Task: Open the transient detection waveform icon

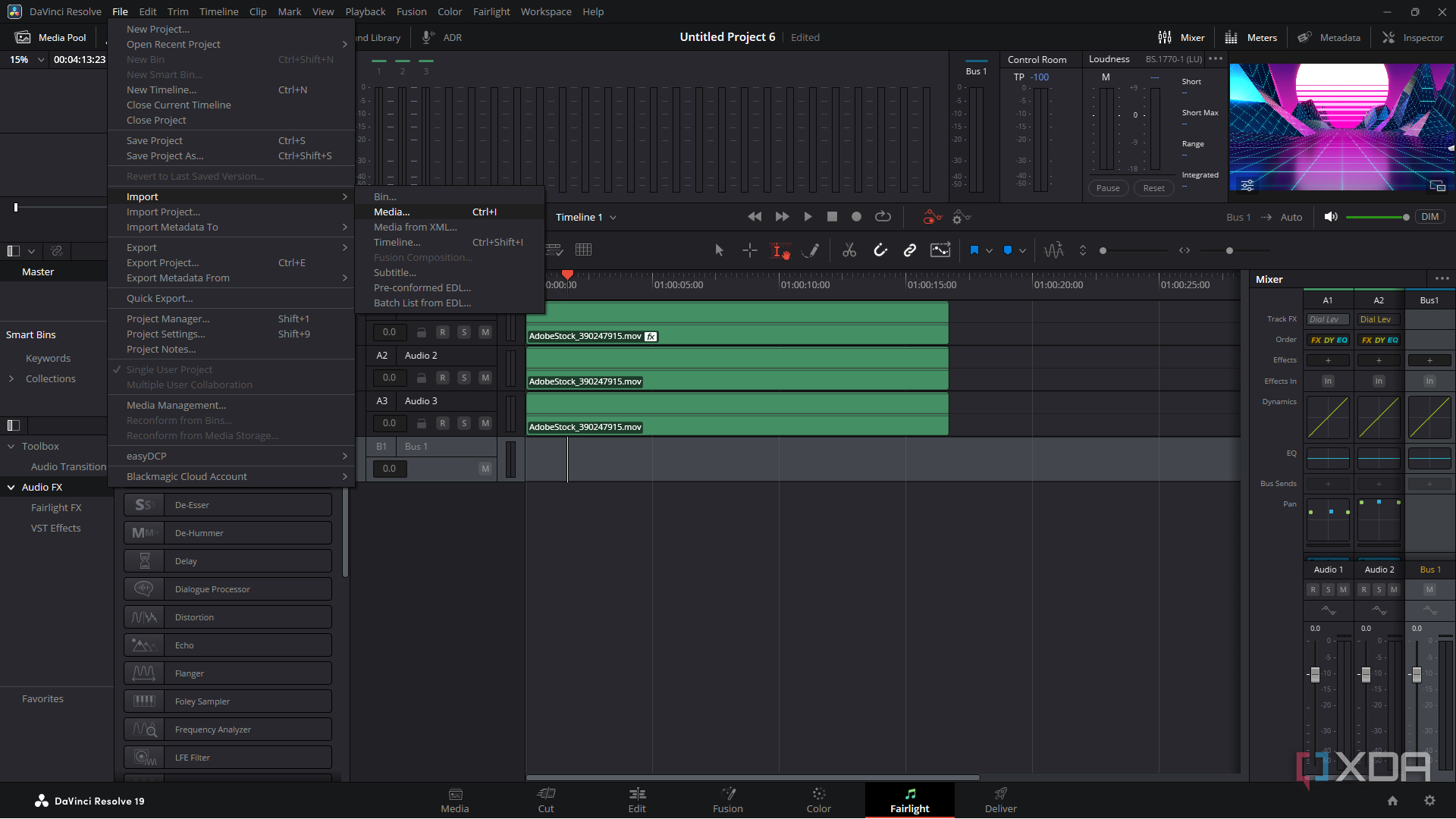Action: (x=1053, y=250)
